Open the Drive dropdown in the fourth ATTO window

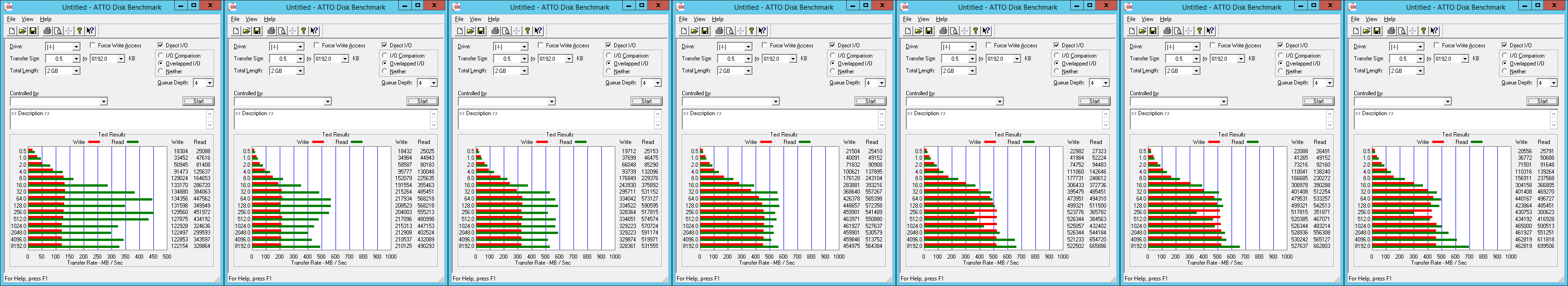[x=748, y=47]
